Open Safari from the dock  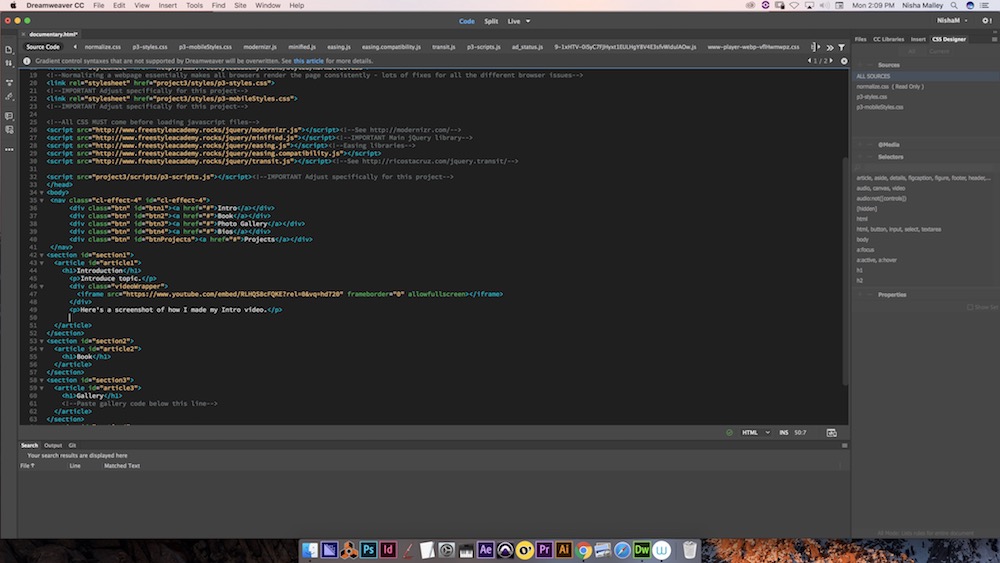[x=622, y=550]
